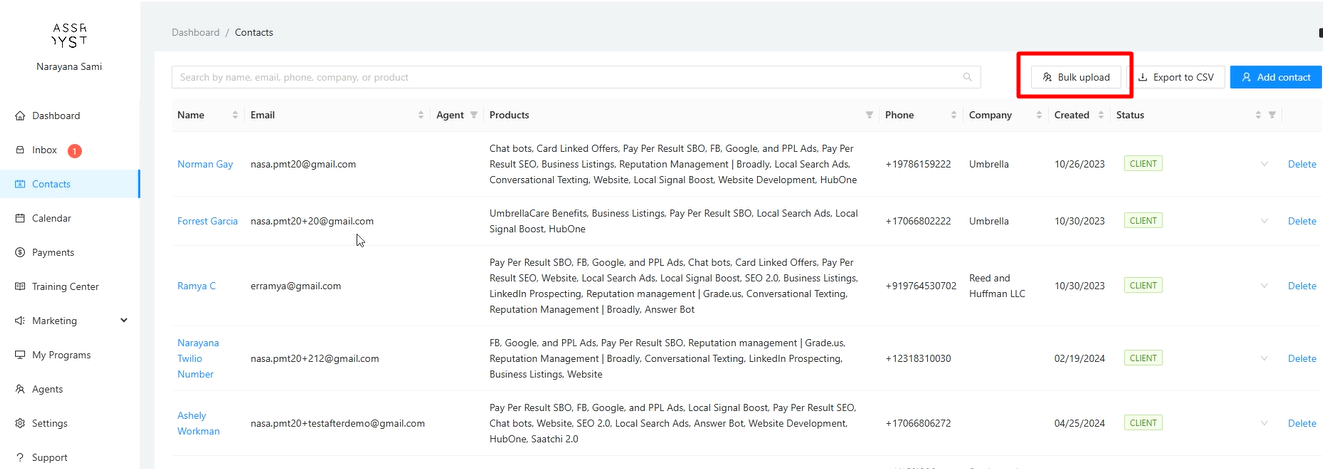Go to Dashboard via the breadcrumb
The image size is (1323, 469).
pyautogui.click(x=195, y=32)
